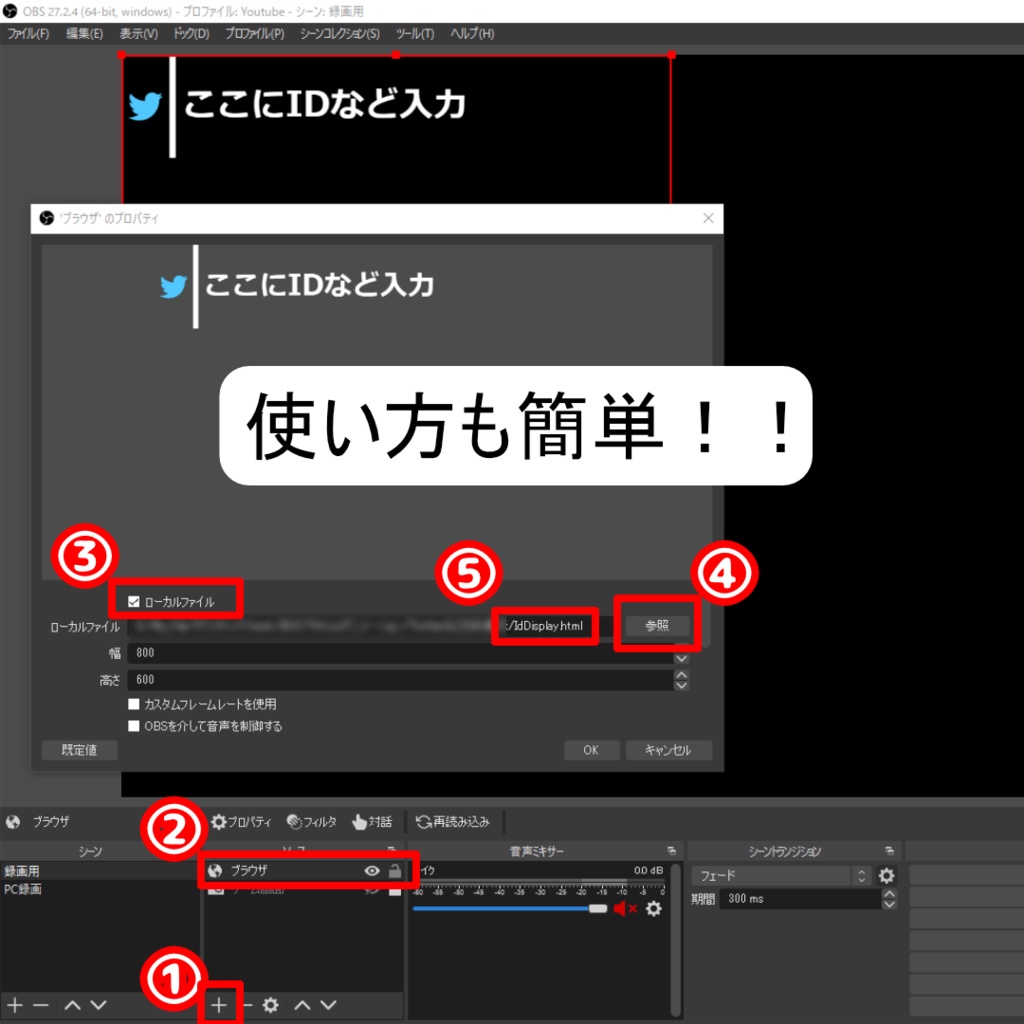Image resolution: width=1024 pixels, height=1024 pixels.
Task: Confirm the properties with OK
Action: pos(592,750)
